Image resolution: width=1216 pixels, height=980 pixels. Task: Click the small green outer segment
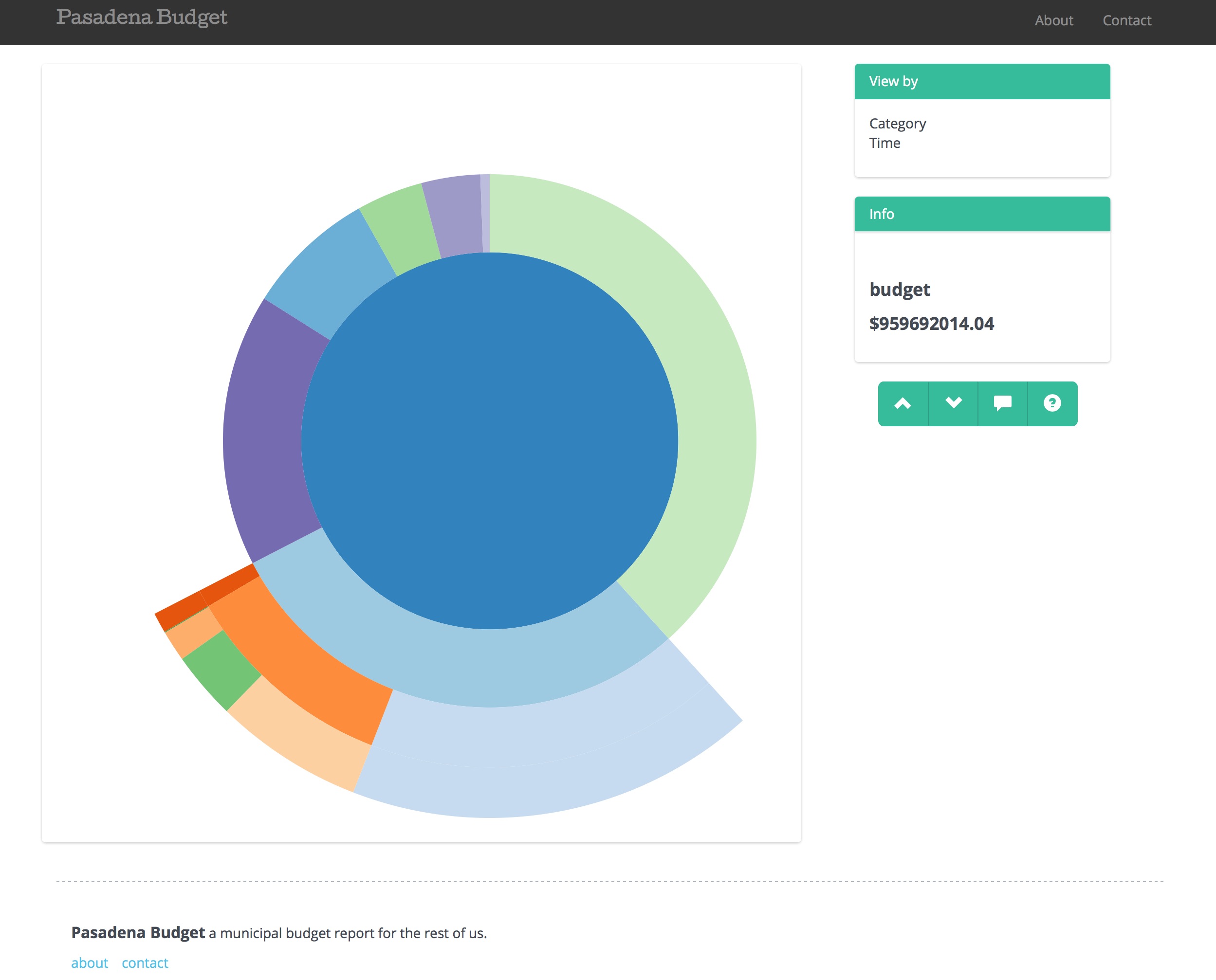coord(223,670)
